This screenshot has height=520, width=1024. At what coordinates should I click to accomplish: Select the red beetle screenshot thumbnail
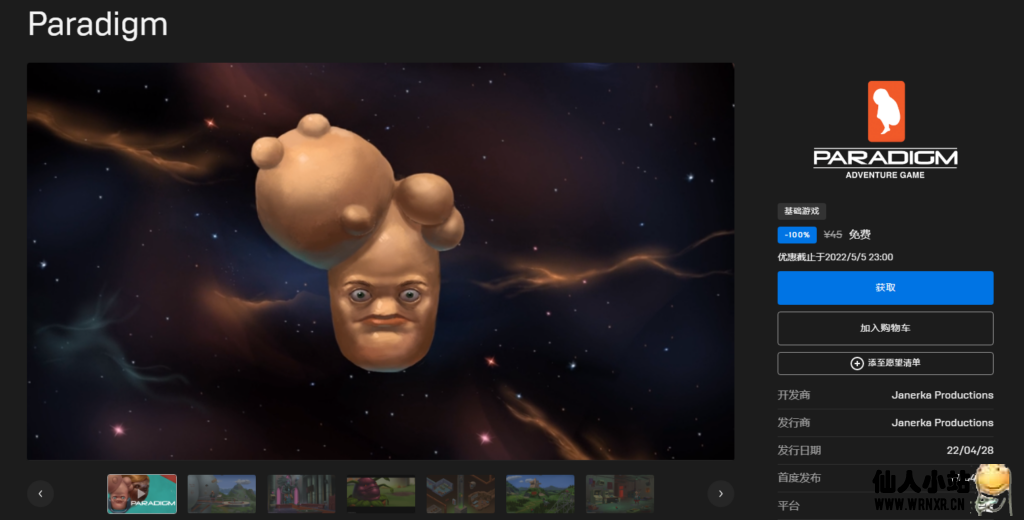point(381,494)
